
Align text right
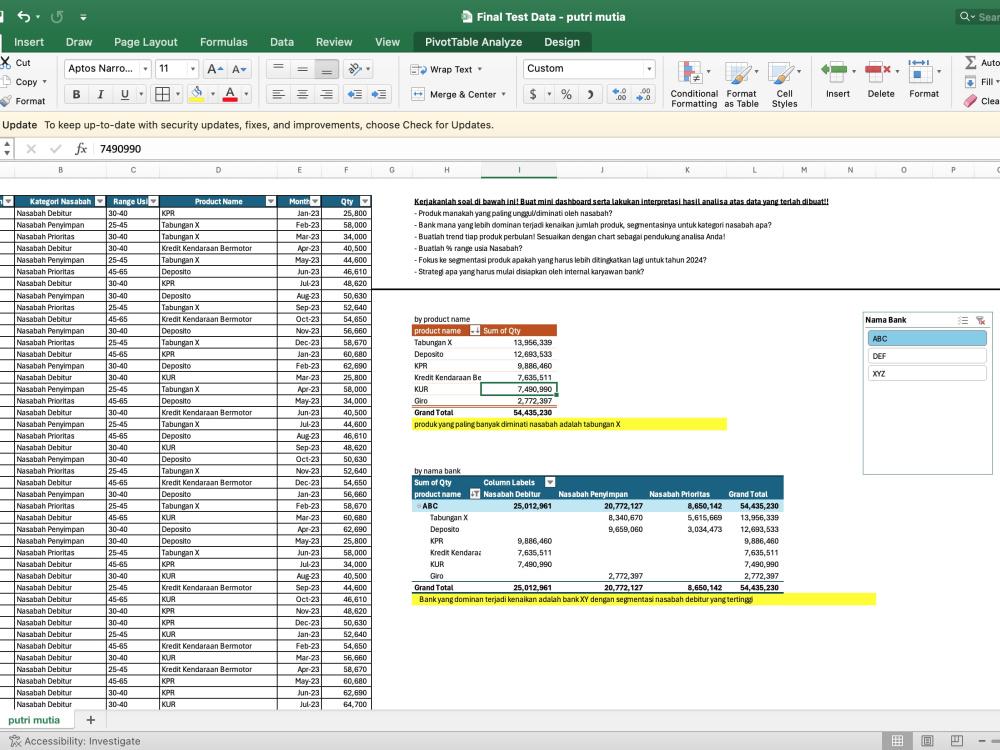[327, 94]
